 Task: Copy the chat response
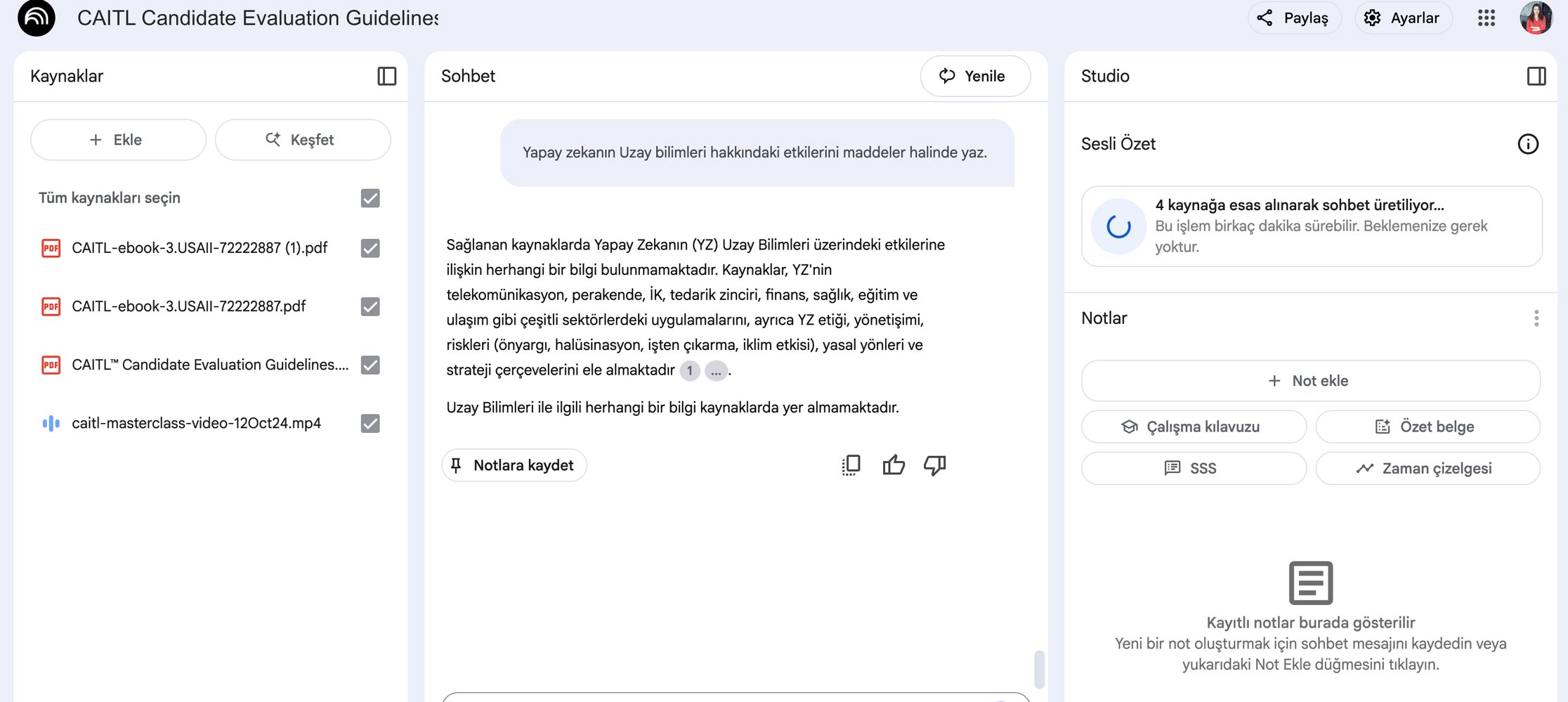click(851, 465)
